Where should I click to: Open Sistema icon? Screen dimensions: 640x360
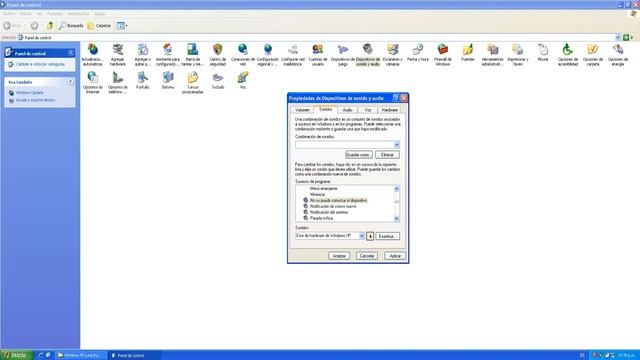[x=167, y=80]
